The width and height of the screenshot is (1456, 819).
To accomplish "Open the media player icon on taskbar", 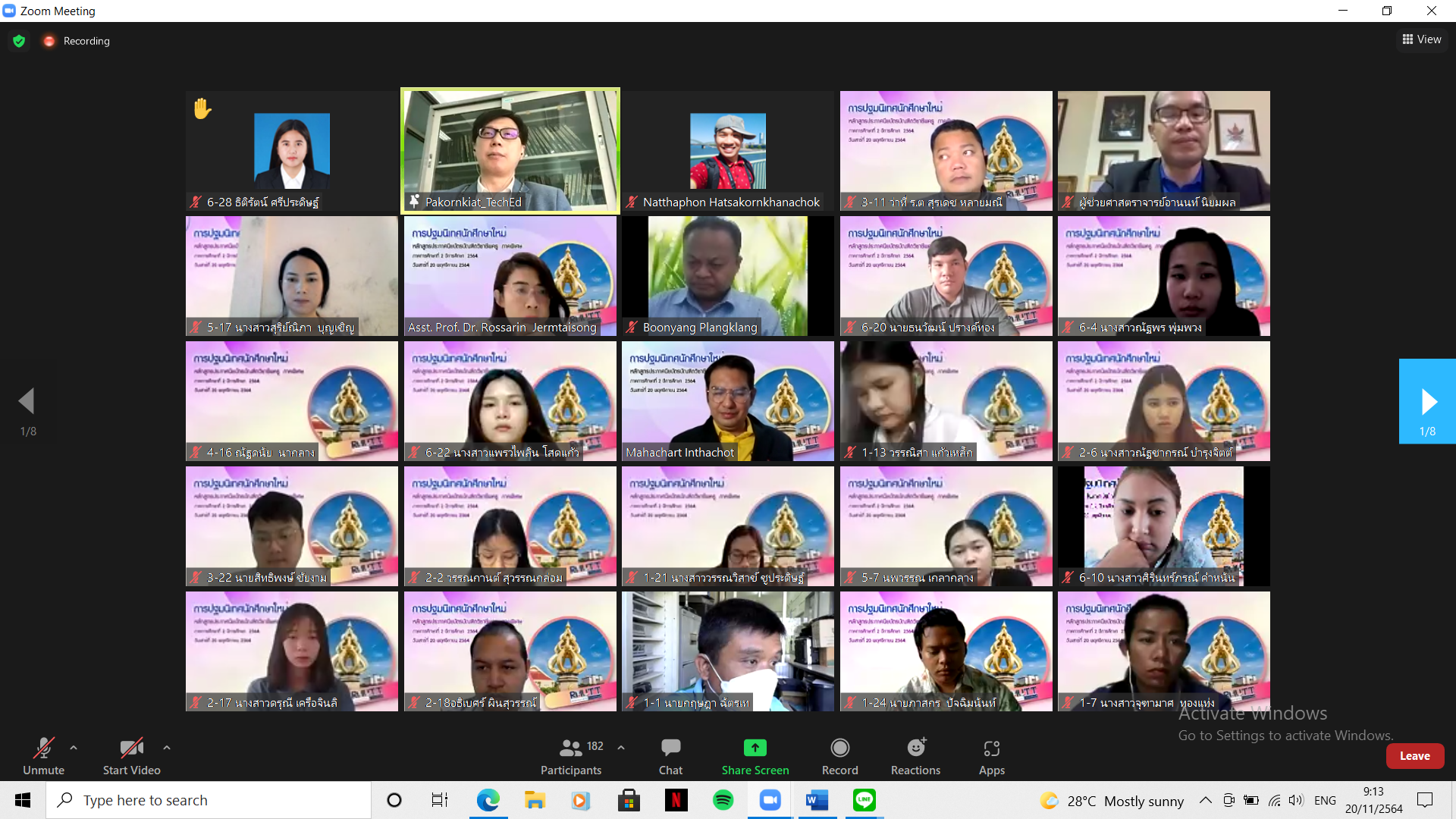I will [580, 800].
